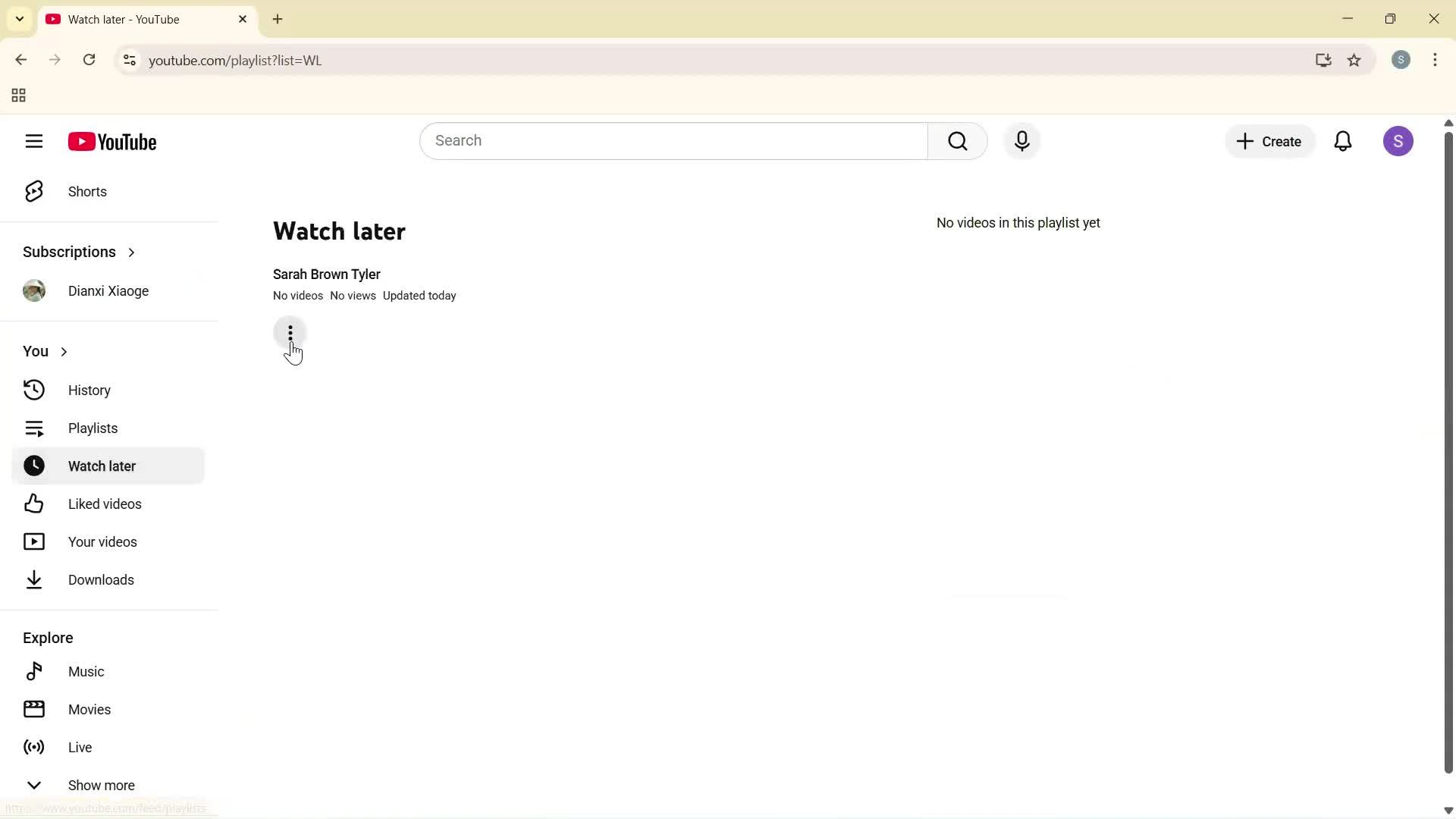Expand Show more in the sidebar
This screenshot has width=1456, height=819.
(101, 785)
